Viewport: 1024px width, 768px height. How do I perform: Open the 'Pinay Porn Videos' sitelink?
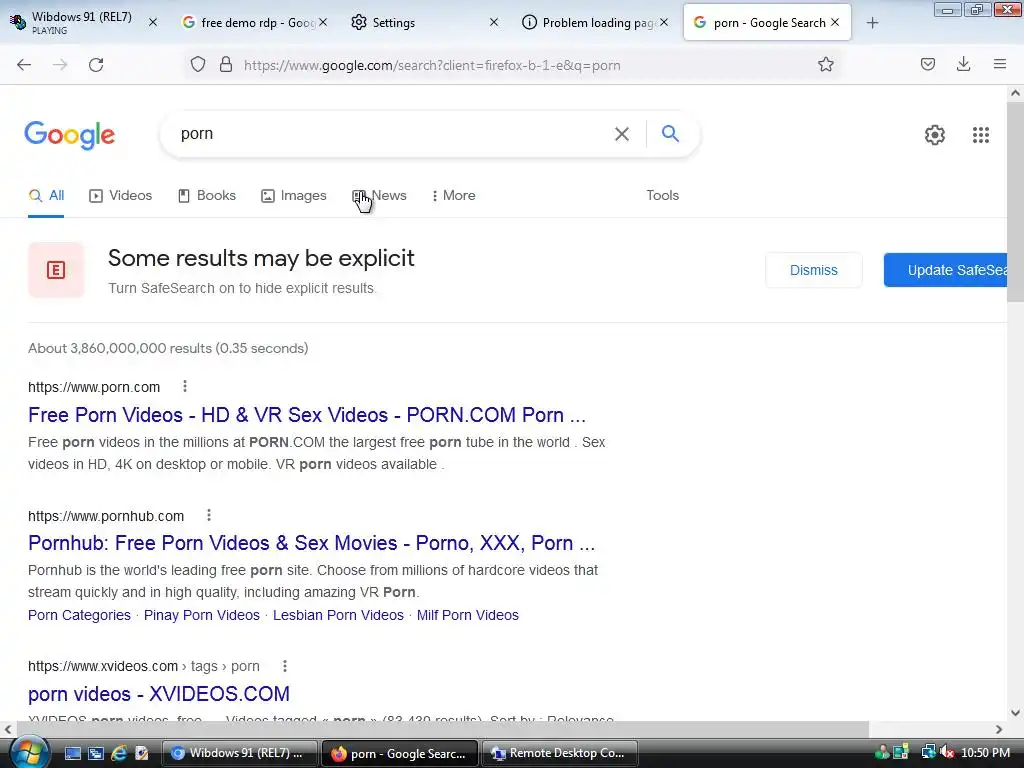[x=202, y=615]
